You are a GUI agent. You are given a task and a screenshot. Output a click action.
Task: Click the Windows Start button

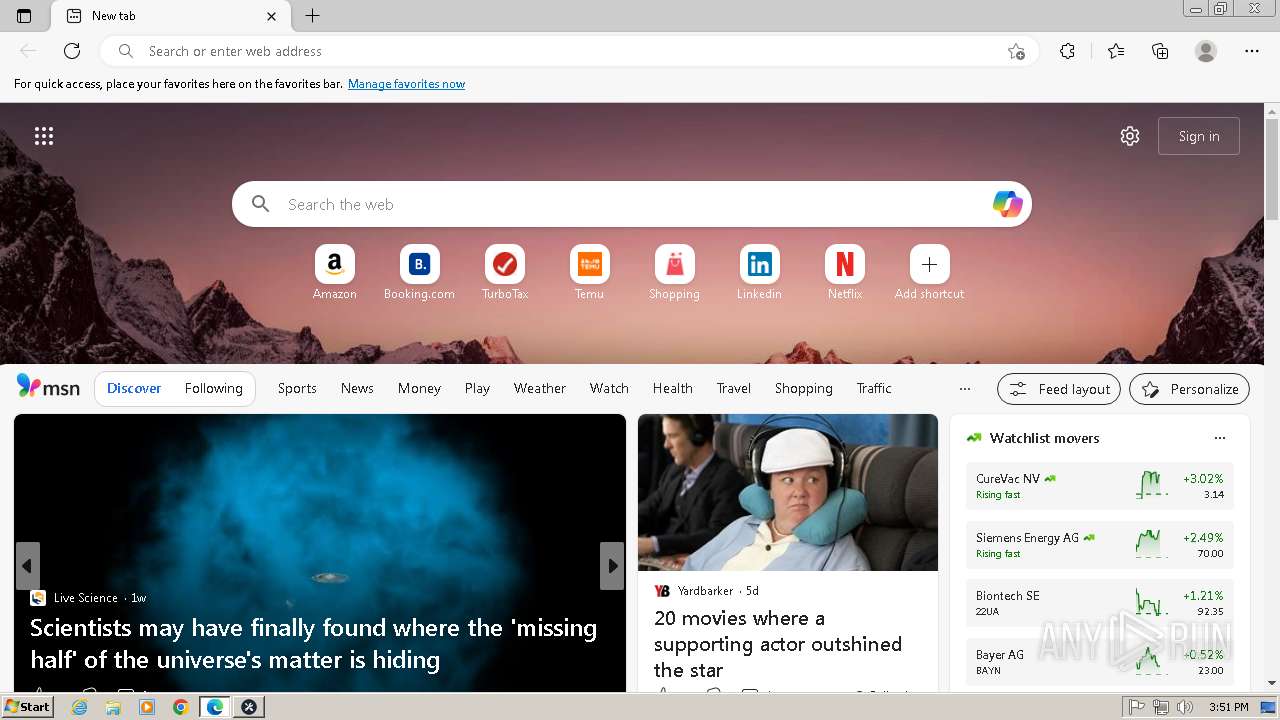pyautogui.click(x=28, y=707)
